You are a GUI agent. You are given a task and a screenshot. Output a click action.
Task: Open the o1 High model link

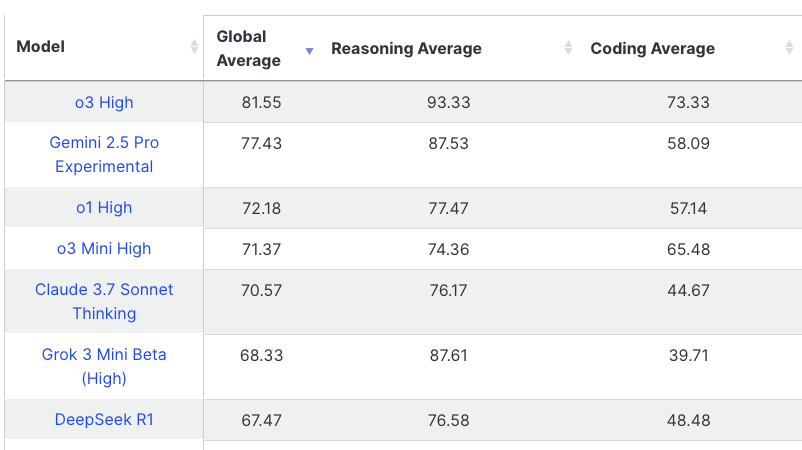click(x=104, y=208)
